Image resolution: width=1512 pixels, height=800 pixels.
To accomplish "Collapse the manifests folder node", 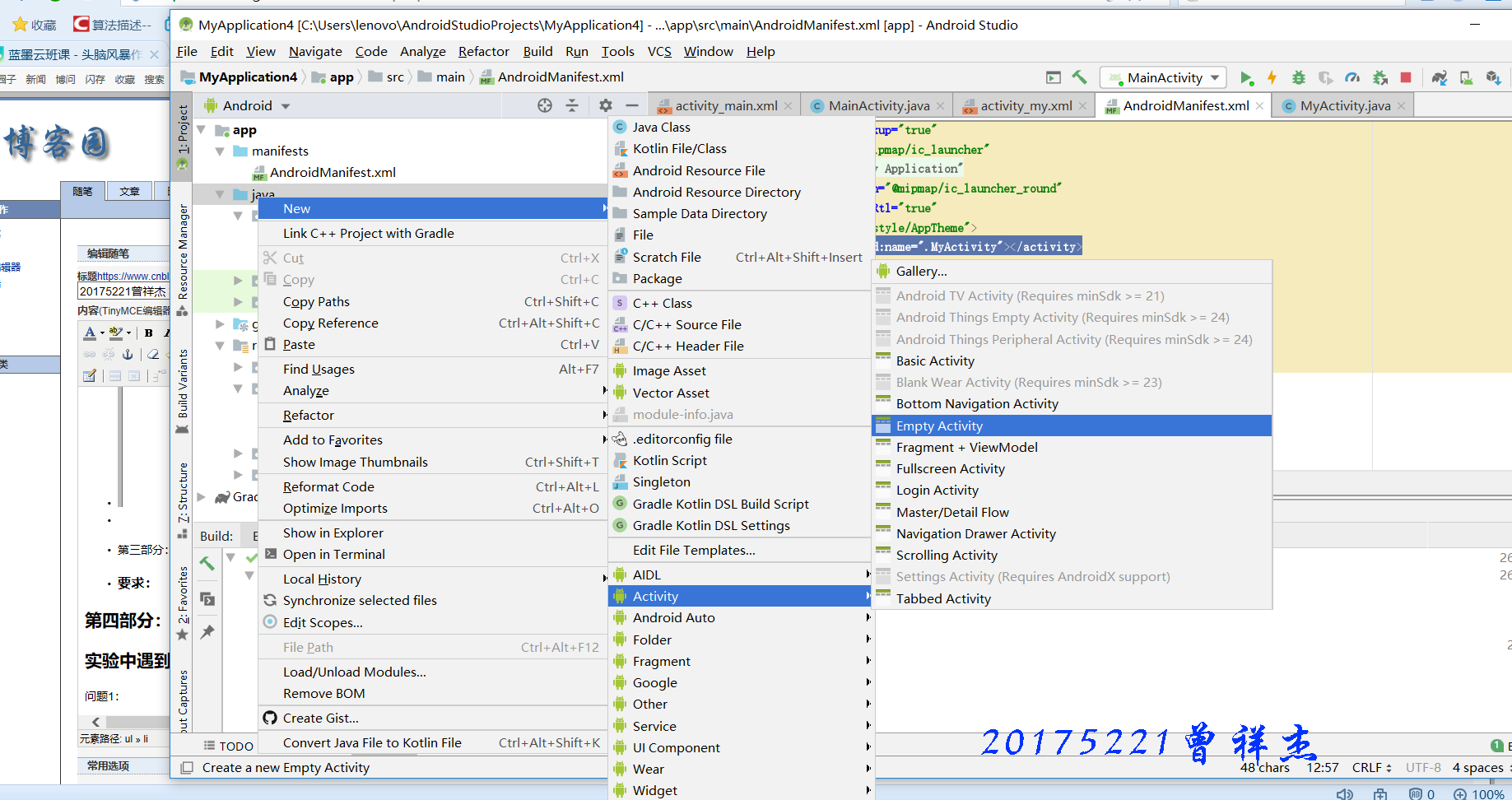I will (x=220, y=151).
